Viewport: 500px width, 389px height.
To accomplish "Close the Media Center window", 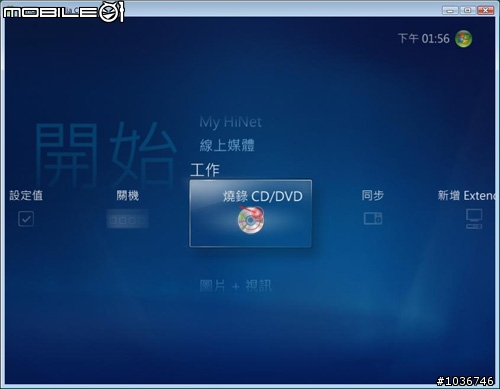I will point(486,10).
